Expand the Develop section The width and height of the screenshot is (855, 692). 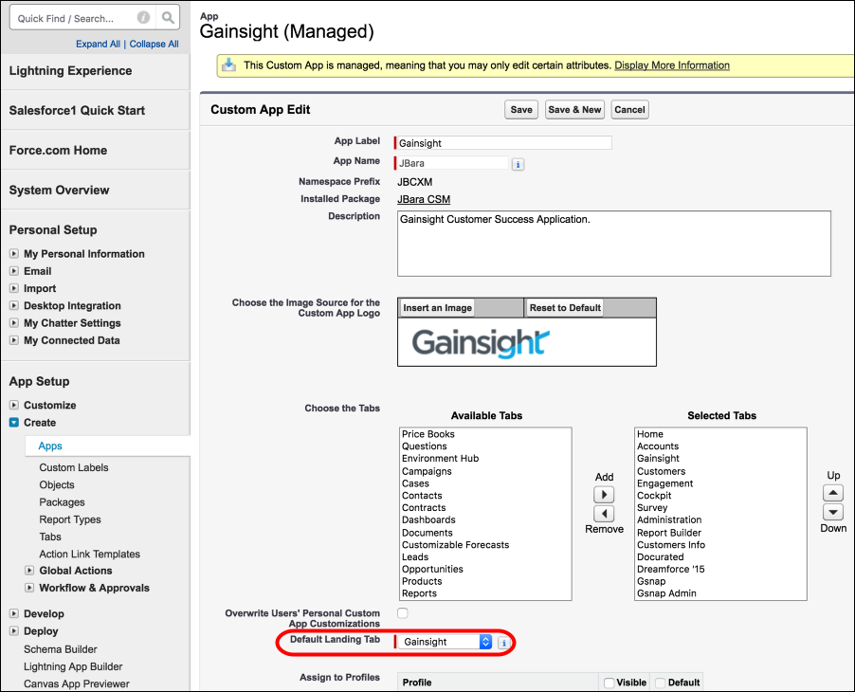[14, 613]
